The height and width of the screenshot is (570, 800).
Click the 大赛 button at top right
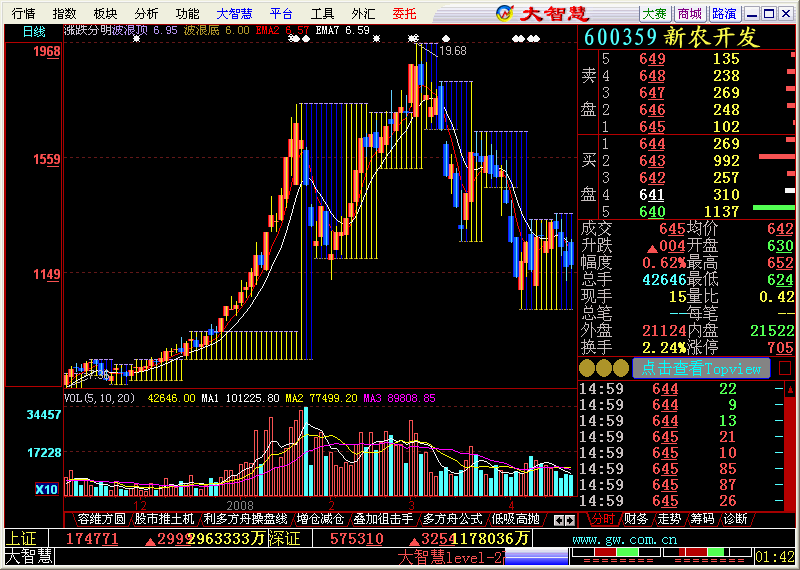click(x=655, y=13)
